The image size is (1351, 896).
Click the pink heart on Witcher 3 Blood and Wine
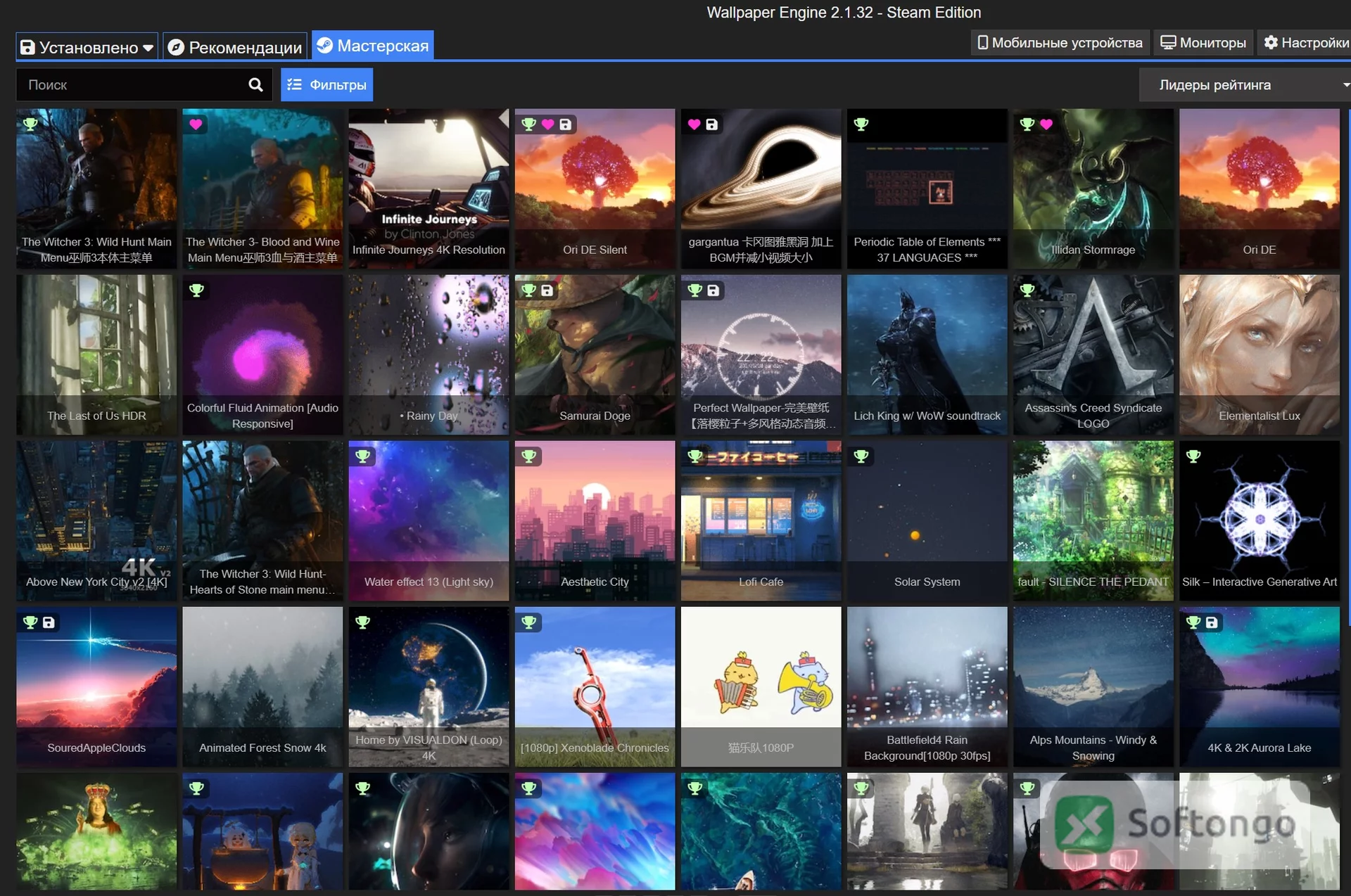[x=196, y=124]
